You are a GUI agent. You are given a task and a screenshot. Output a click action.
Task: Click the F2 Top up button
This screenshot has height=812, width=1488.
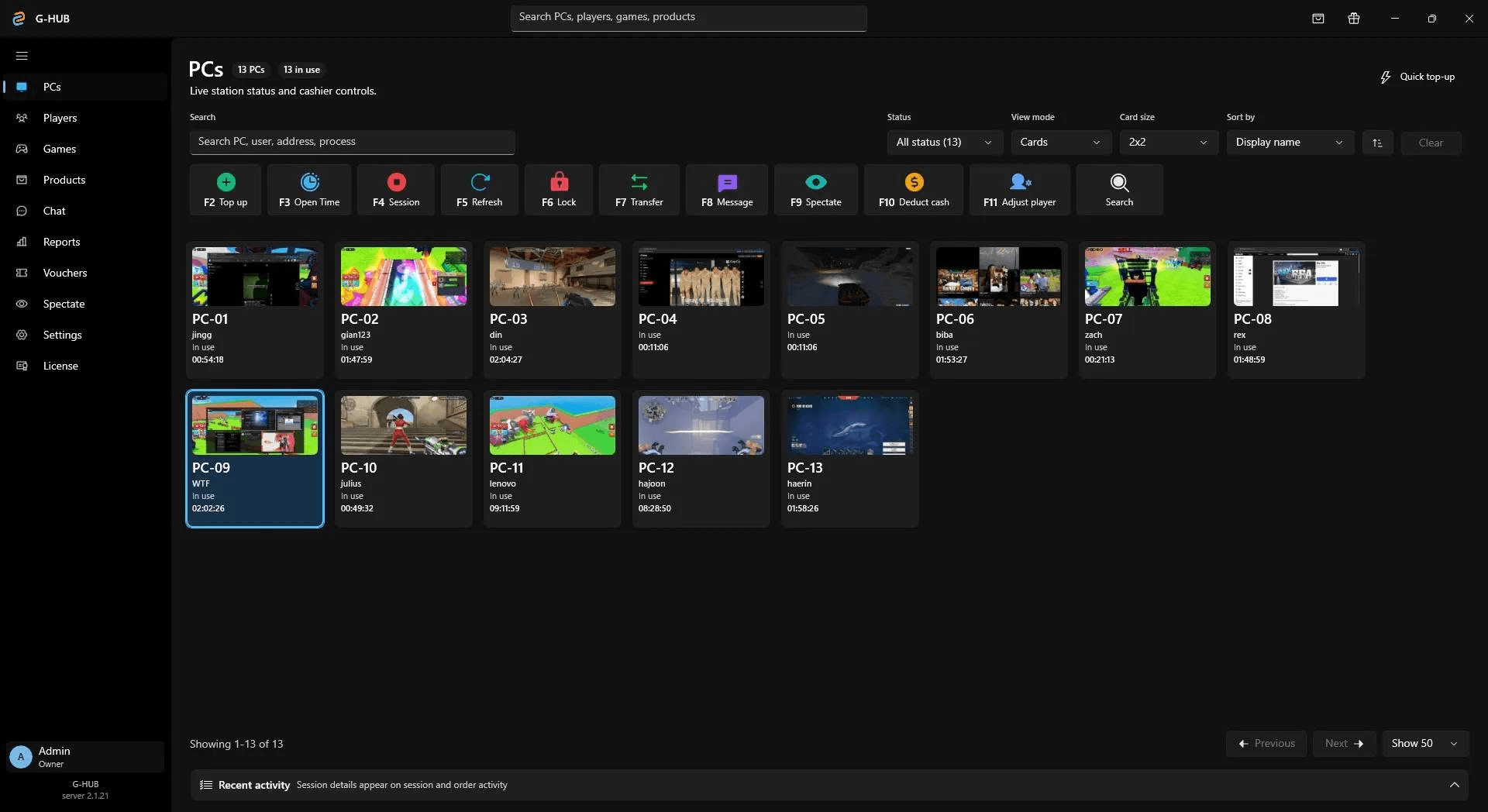[226, 190]
